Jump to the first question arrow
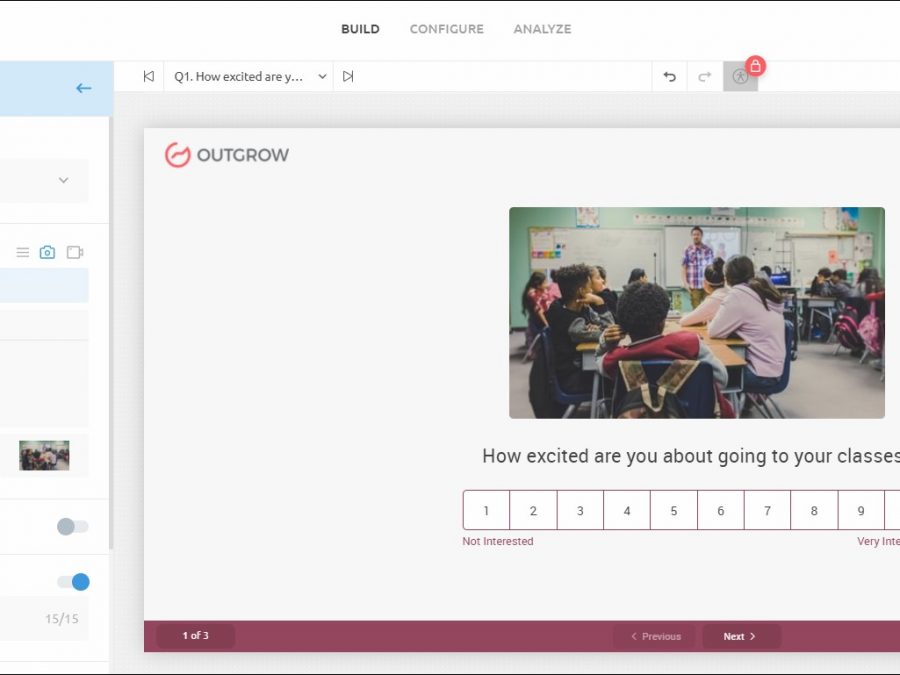900x675 pixels. 148,76
